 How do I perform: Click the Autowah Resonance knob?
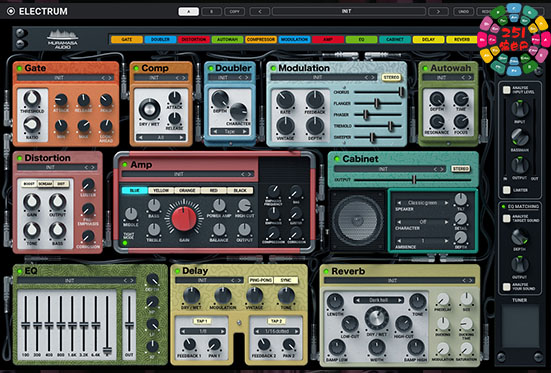pyautogui.click(x=437, y=122)
